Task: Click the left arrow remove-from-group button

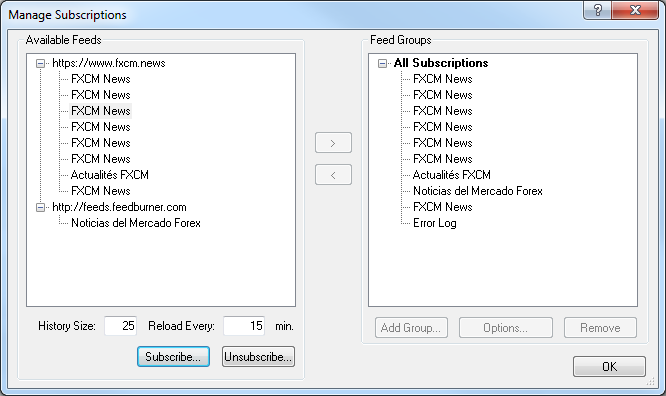Action: point(333,175)
